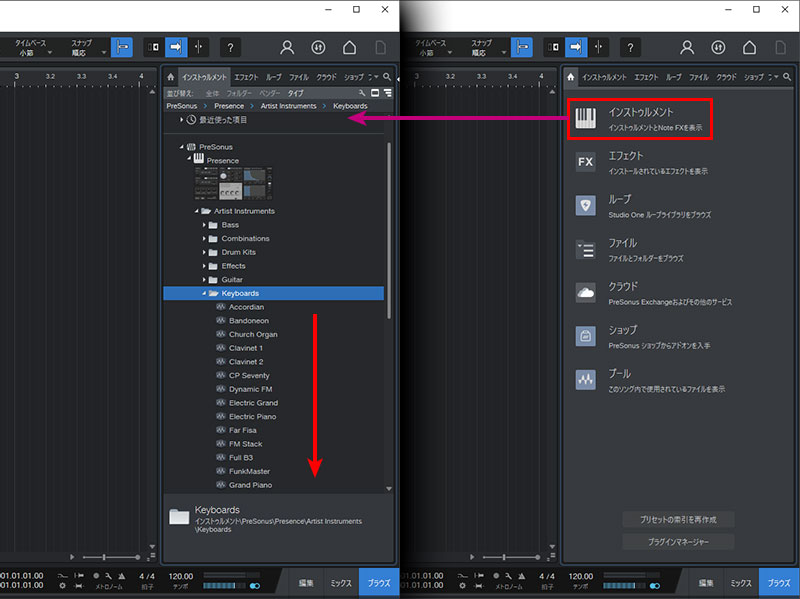
Task: Click the tempo value 120.00 in left window
Action: 181,576
